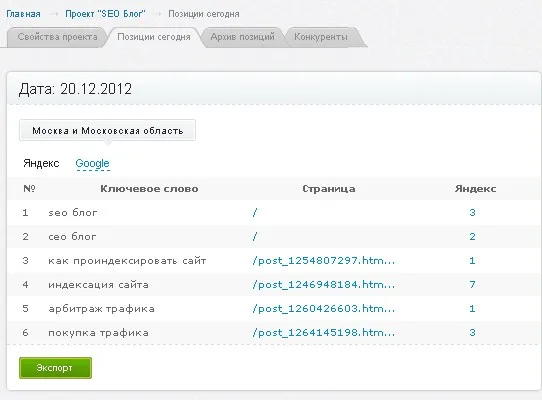Image resolution: width=542 pixels, height=400 pixels.
Task: Switch to Свойства проекта tab
Action: (57, 37)
